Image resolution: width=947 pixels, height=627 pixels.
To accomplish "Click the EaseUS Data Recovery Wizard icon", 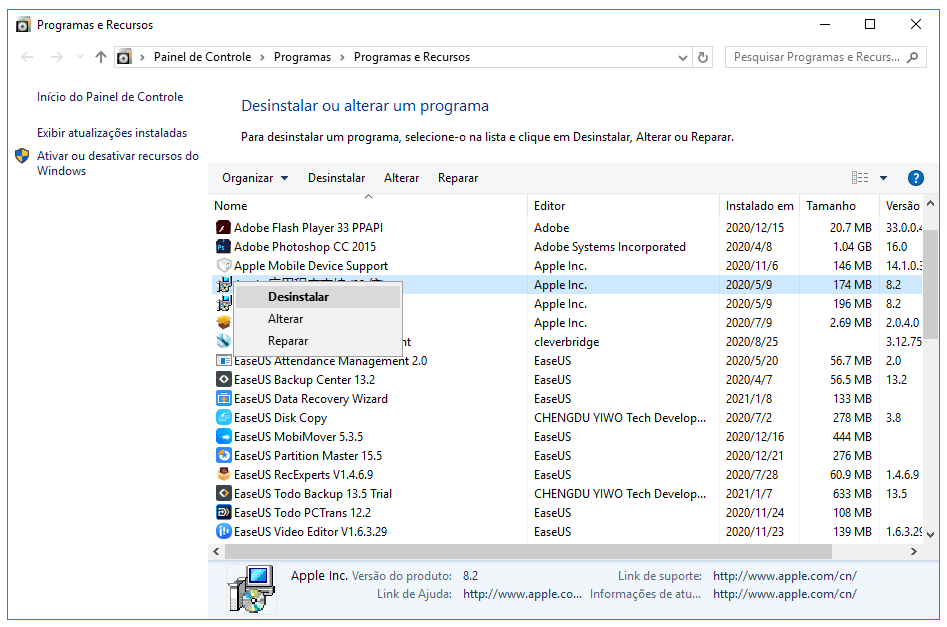I will pyautogui.click(x=224, y=399).
